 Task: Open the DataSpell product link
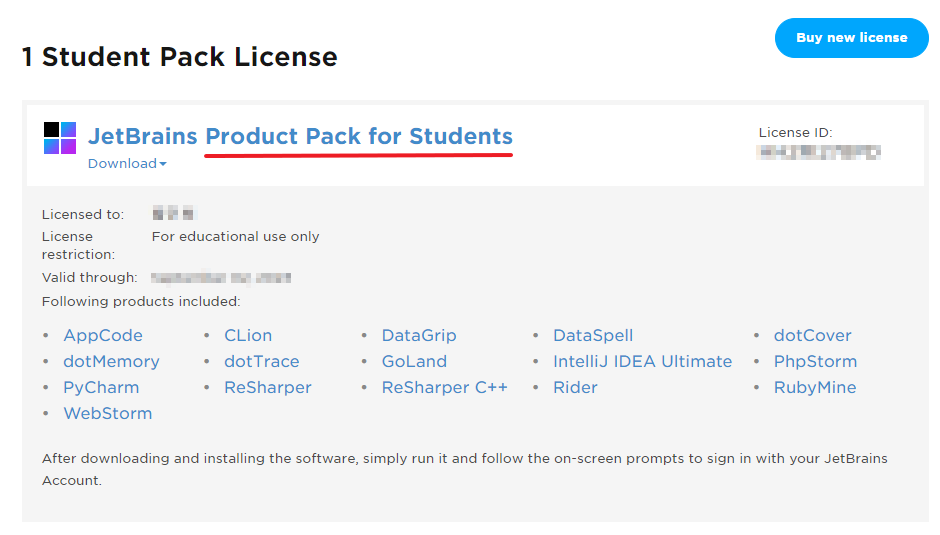(x=593, y=335)
